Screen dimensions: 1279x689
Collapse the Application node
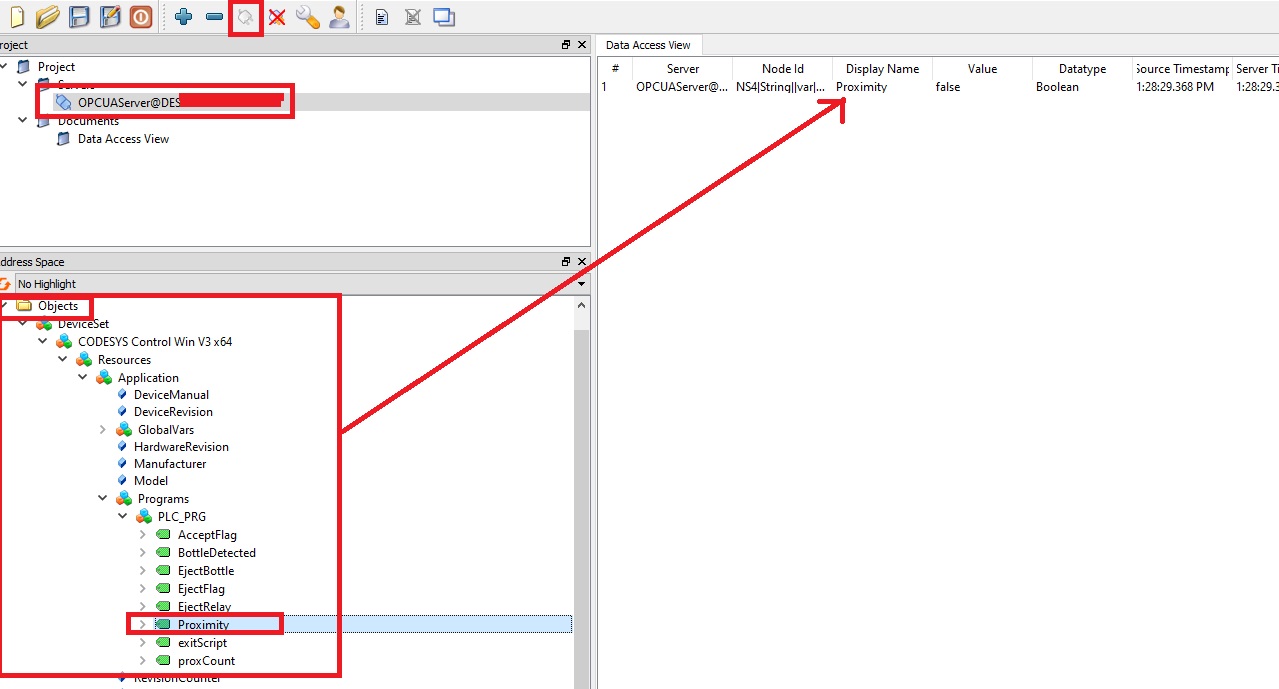pos(83,378)
